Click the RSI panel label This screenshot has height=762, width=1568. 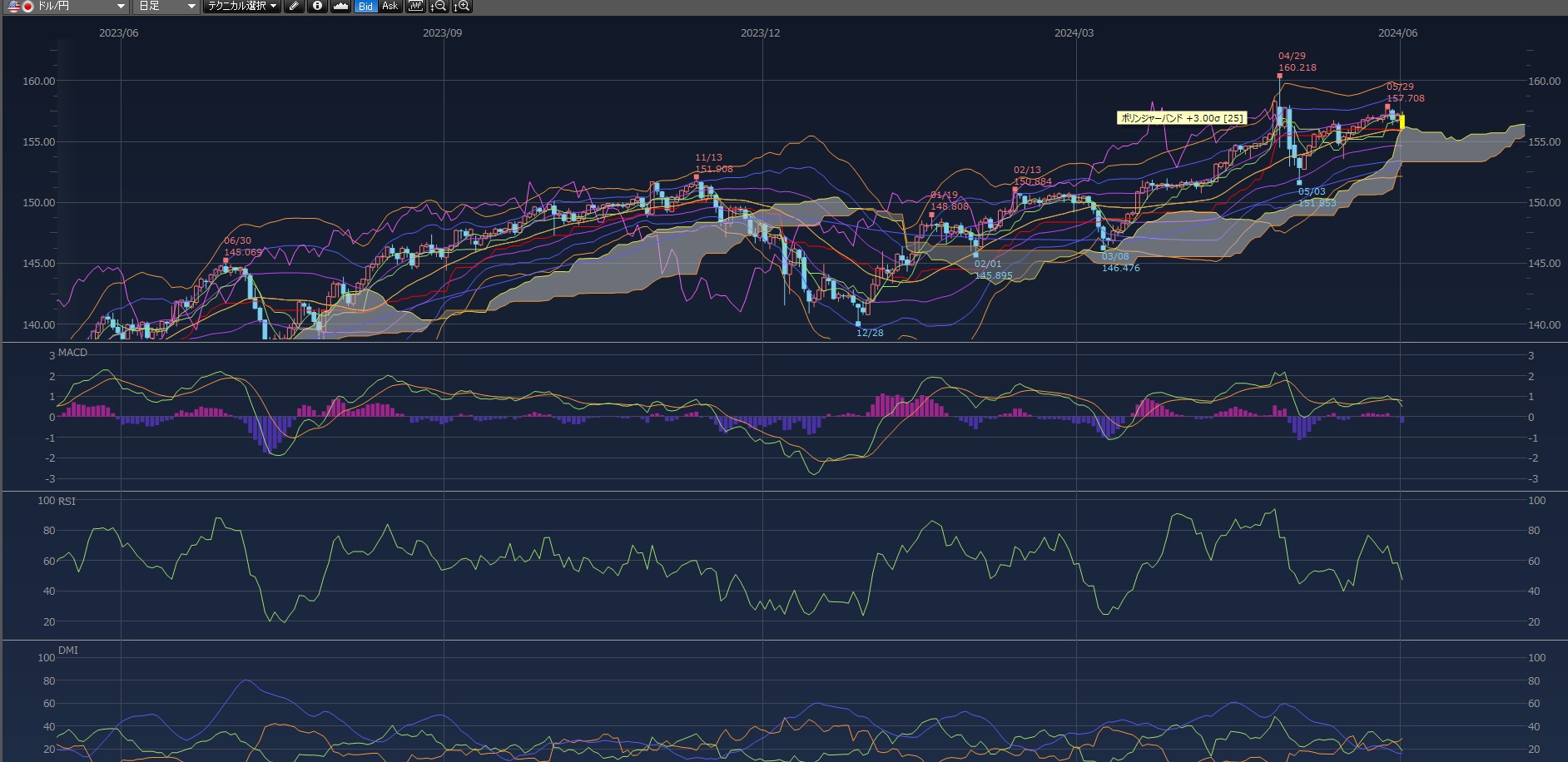tap(67, 501)
